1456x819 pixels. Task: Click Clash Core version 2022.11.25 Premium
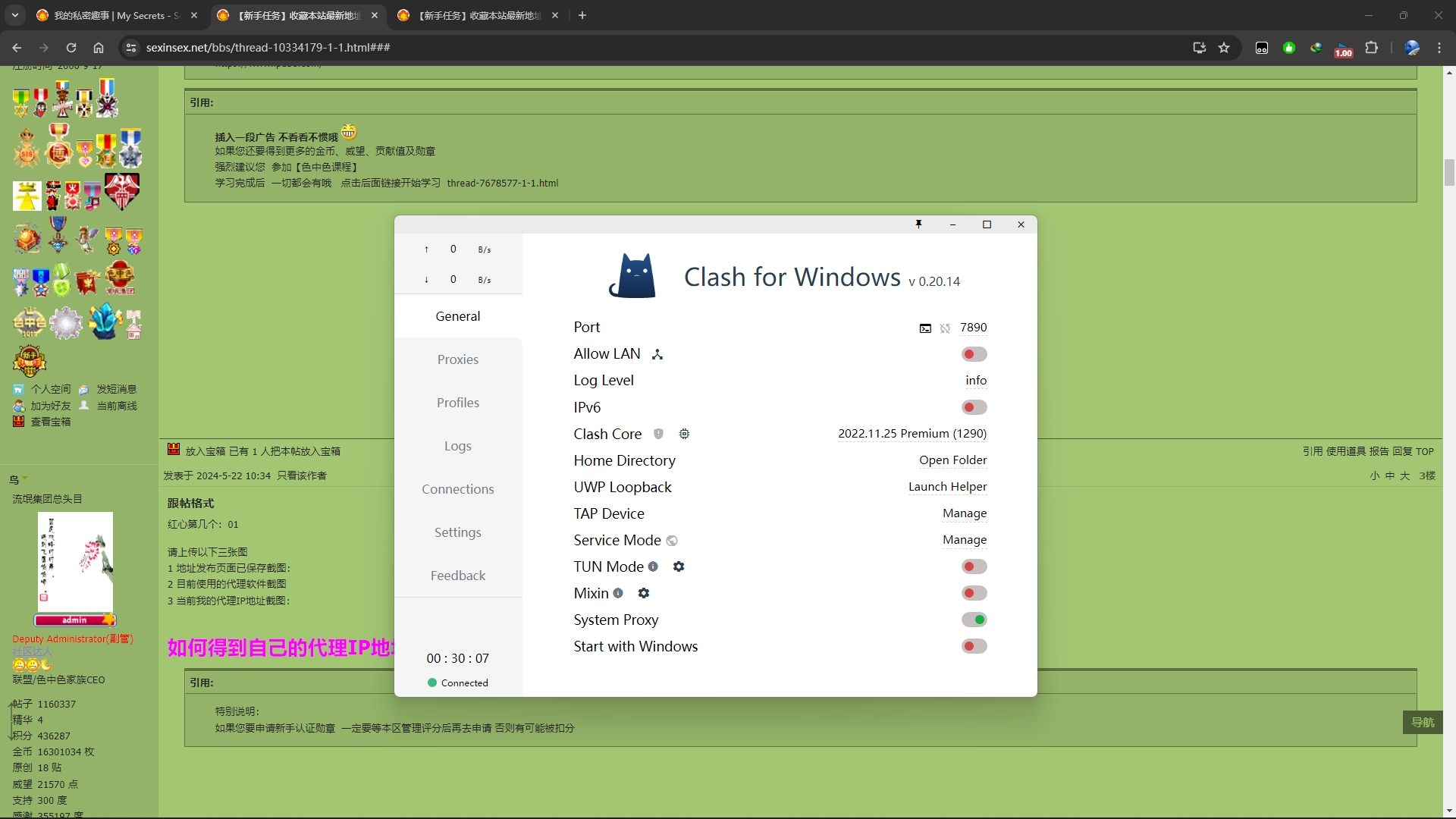912,434
